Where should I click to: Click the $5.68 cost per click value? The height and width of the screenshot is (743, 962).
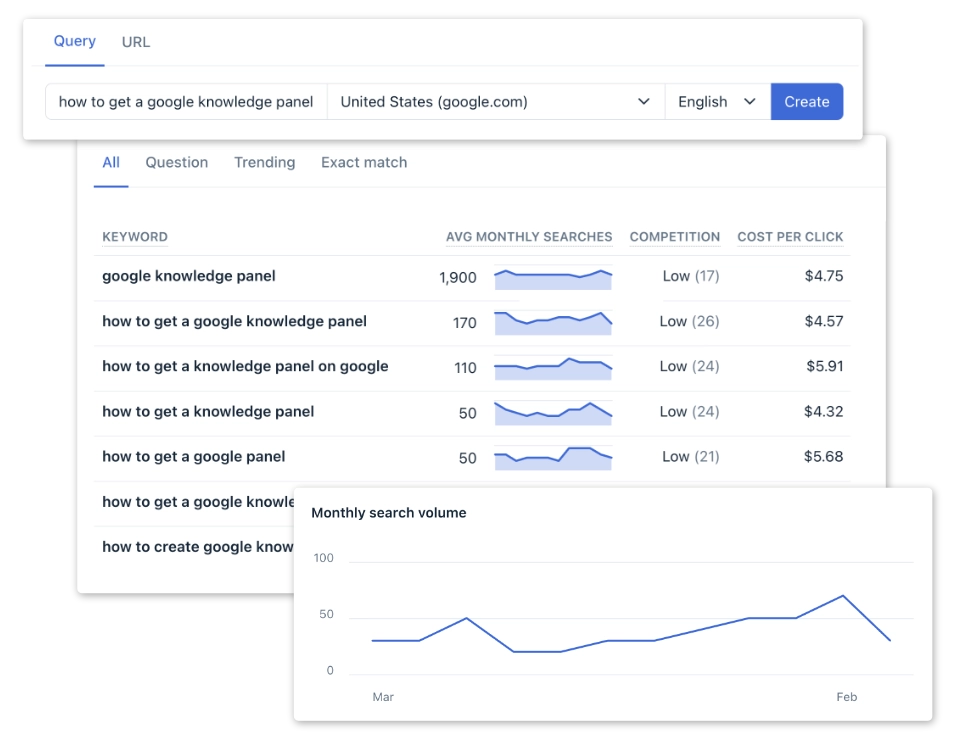tap(823, 456)
